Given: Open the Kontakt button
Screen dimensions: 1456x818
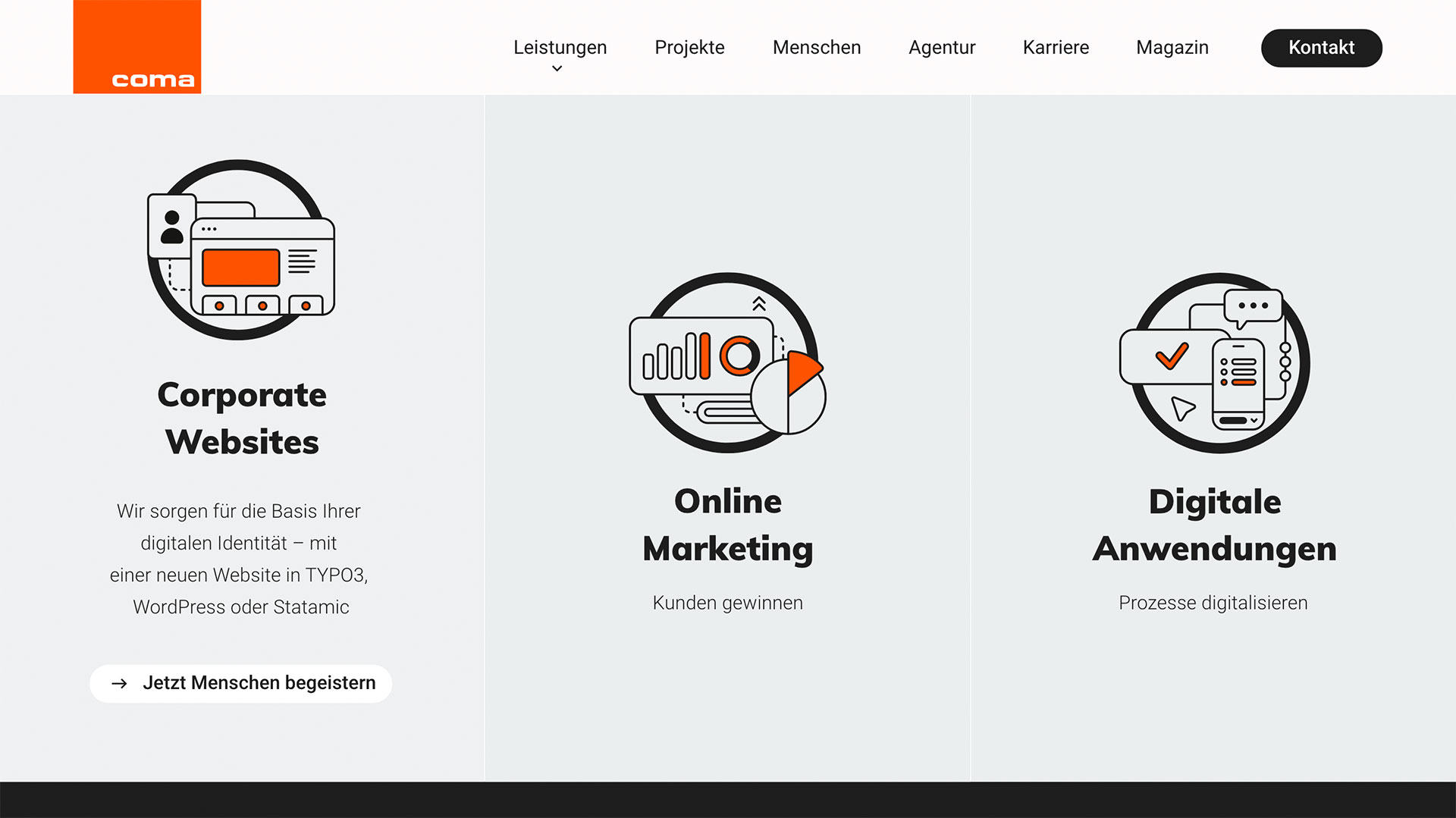Looking at the screenshot, I should (1321, 47).
